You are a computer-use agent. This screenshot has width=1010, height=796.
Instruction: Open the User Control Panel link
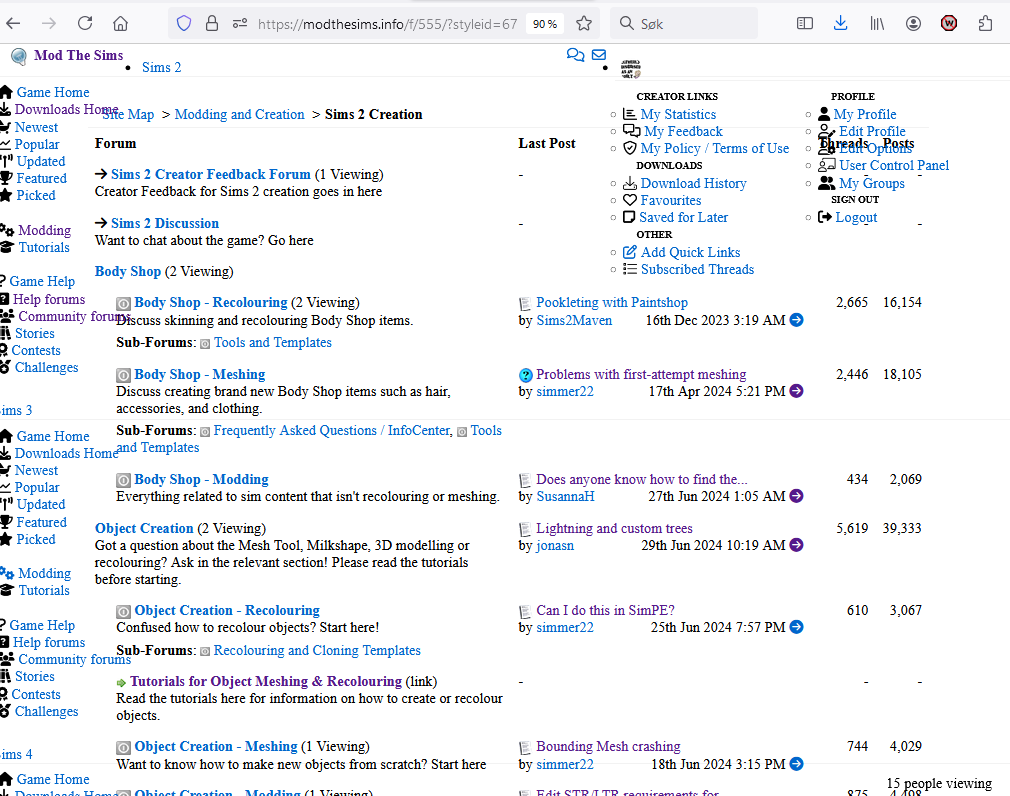[894, 165]
